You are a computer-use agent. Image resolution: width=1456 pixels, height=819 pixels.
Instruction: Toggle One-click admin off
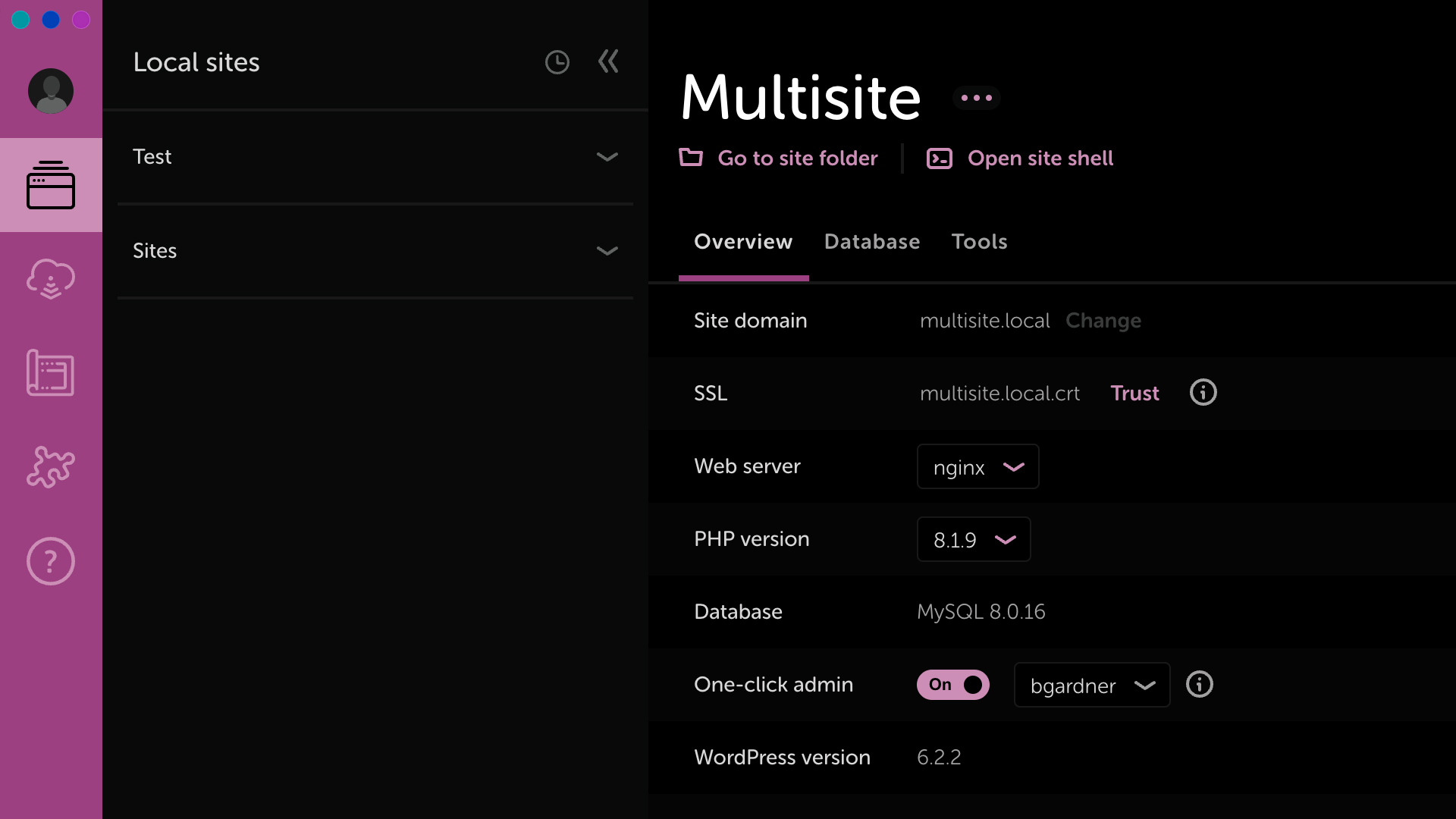point(952,685)
